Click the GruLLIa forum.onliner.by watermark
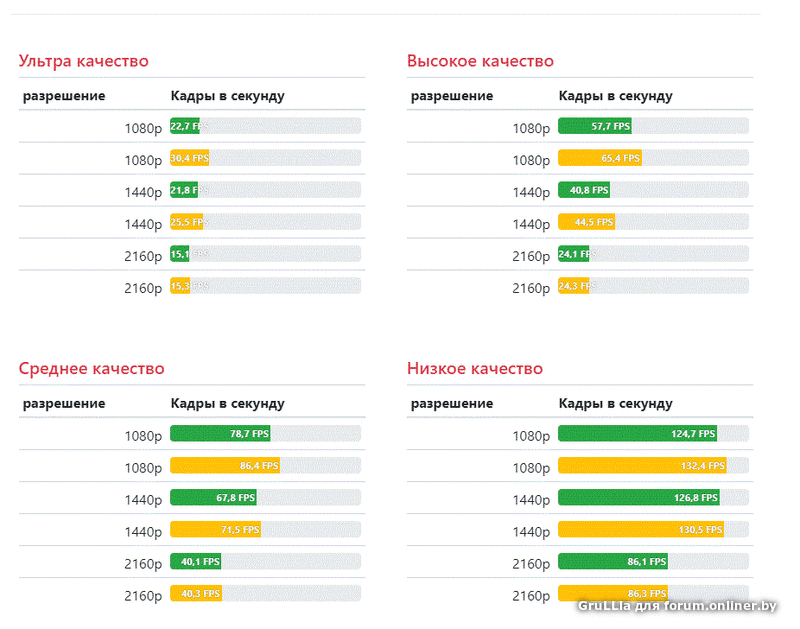The width and height of the screenshot is (800, 629). (677, 606)
